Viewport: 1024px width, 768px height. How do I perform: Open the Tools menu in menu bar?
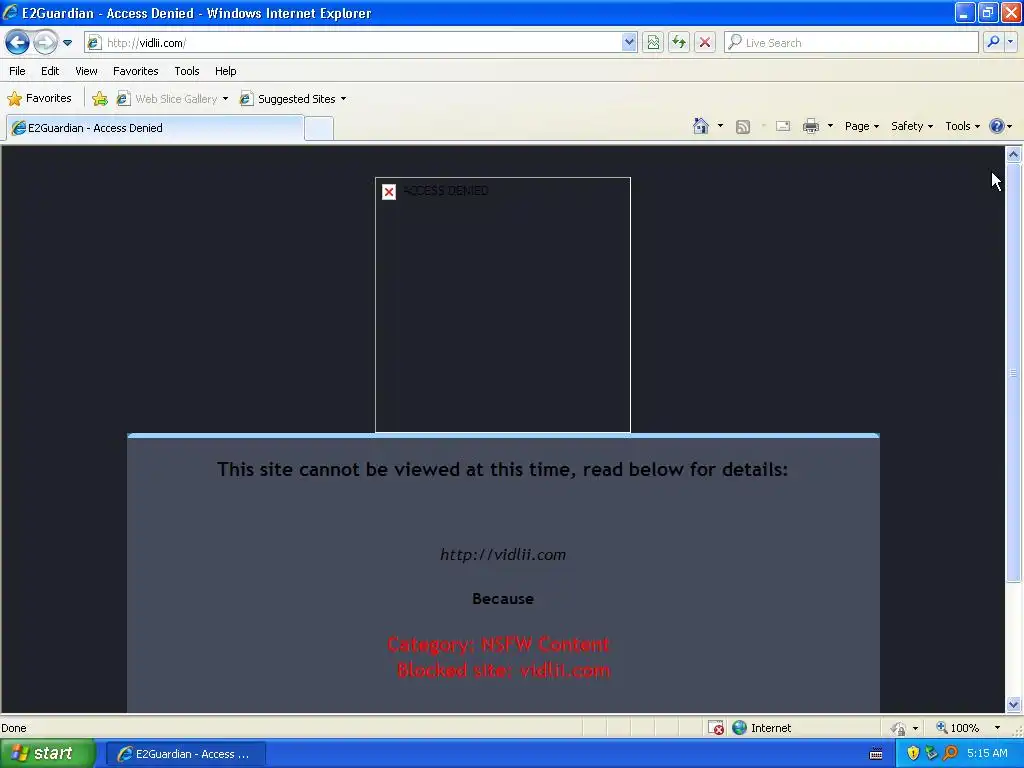(187, 71)
